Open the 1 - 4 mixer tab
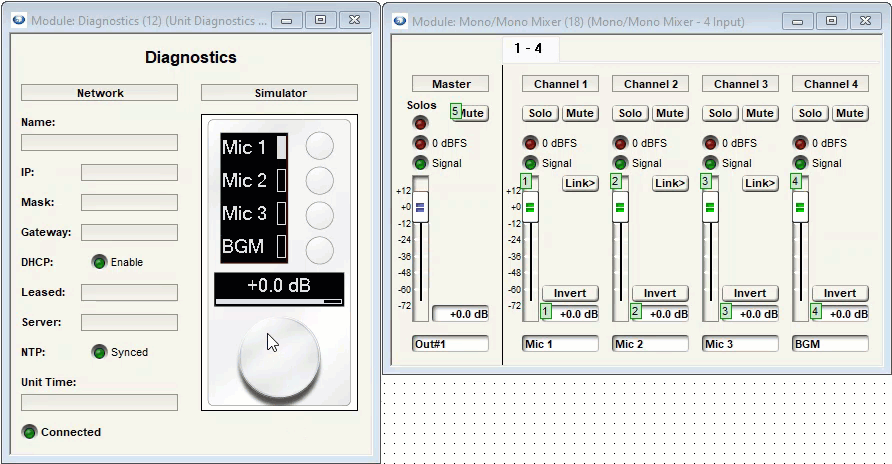Image resolution: width=892 pixels, height=464 pixels. [530, 48]
